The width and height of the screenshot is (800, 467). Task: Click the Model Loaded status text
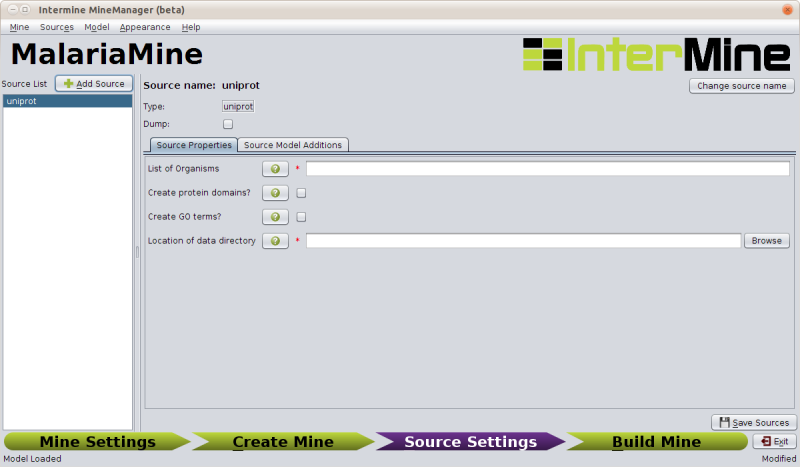(32, 459)
